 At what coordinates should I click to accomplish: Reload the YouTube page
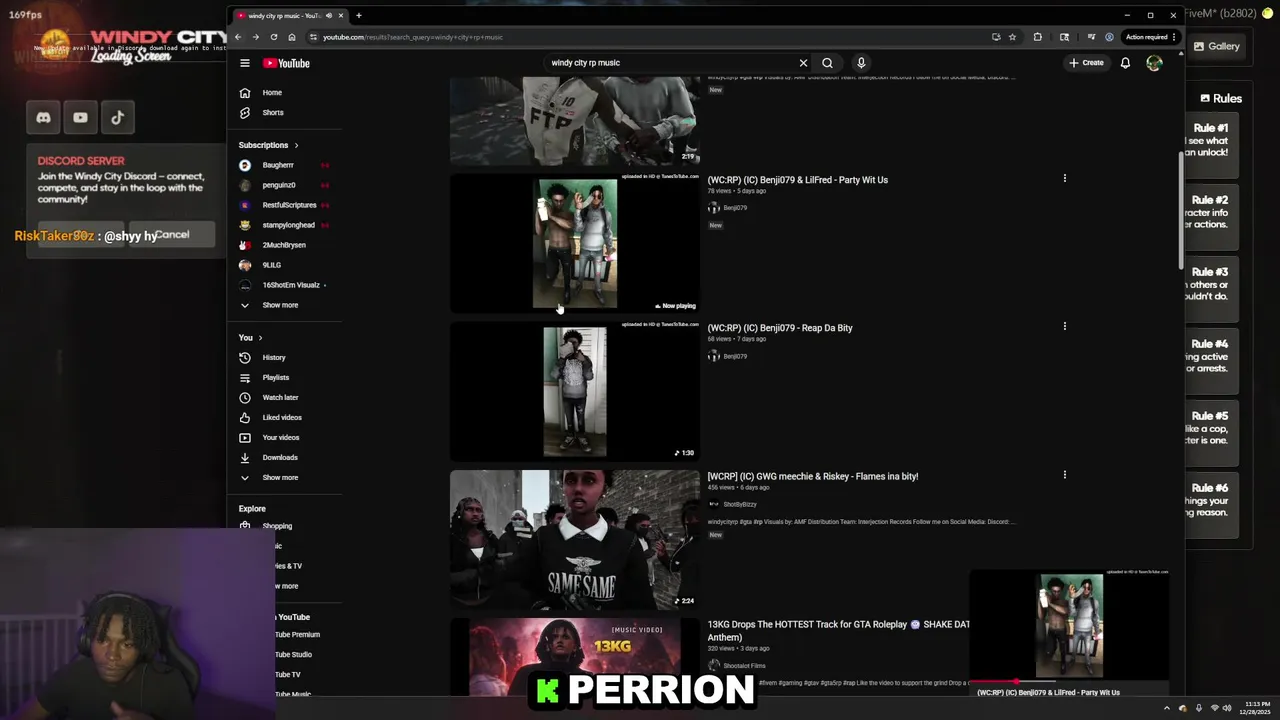[x=274, y=37]
